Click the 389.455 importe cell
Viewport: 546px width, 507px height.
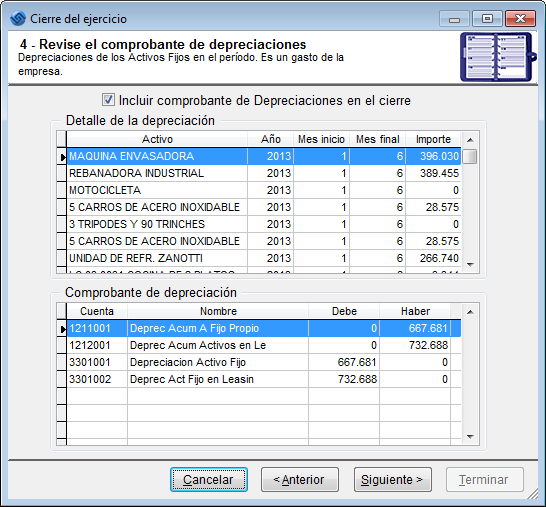[433, 173]
